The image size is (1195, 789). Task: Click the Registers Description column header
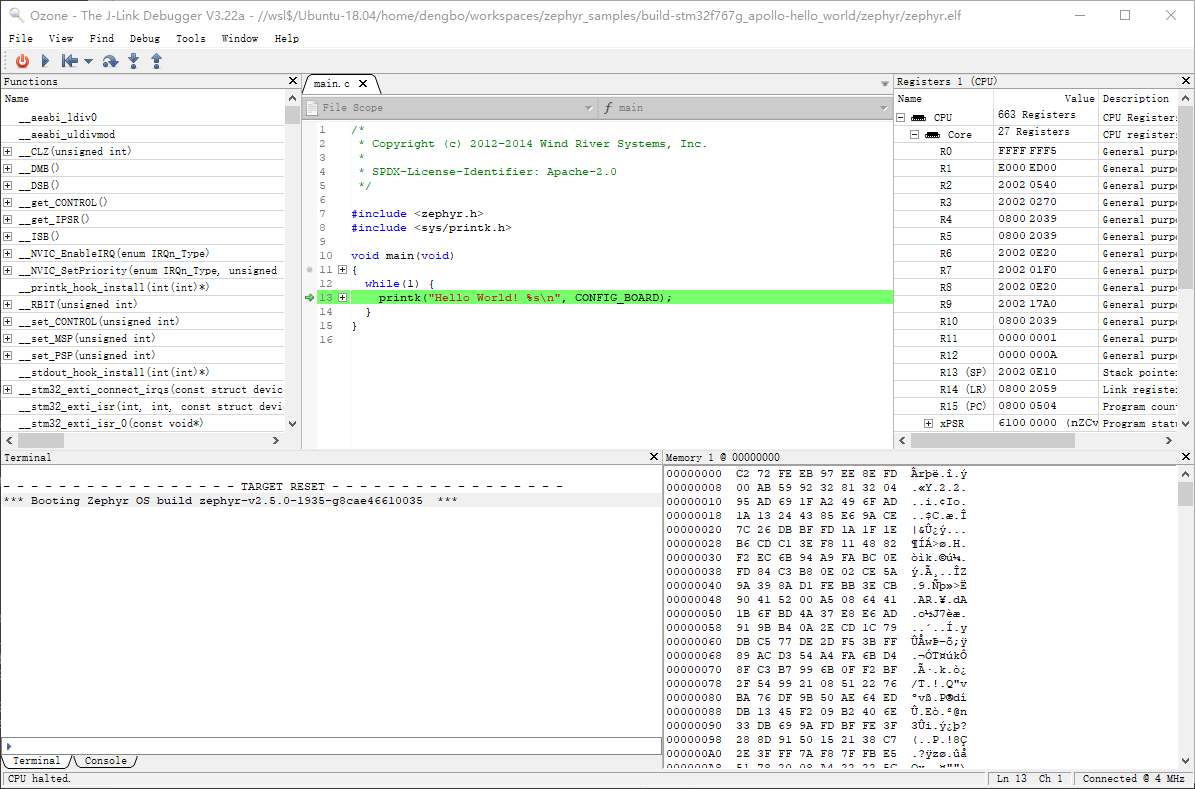click(1139, 98)
